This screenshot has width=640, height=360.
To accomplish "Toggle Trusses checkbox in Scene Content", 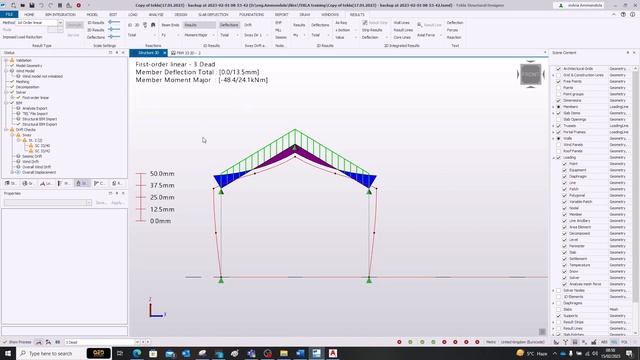I will 558,126.
